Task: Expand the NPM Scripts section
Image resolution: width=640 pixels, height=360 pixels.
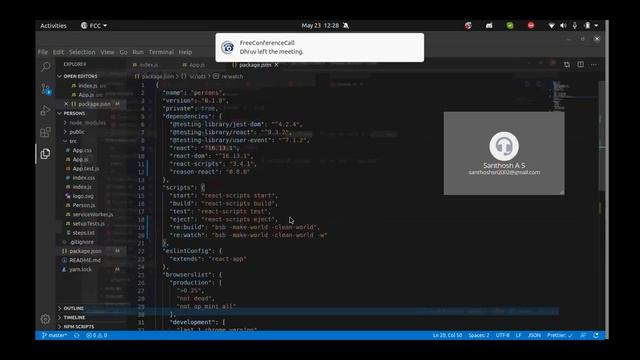Action: pyautogui.click(x=79, y=327)
